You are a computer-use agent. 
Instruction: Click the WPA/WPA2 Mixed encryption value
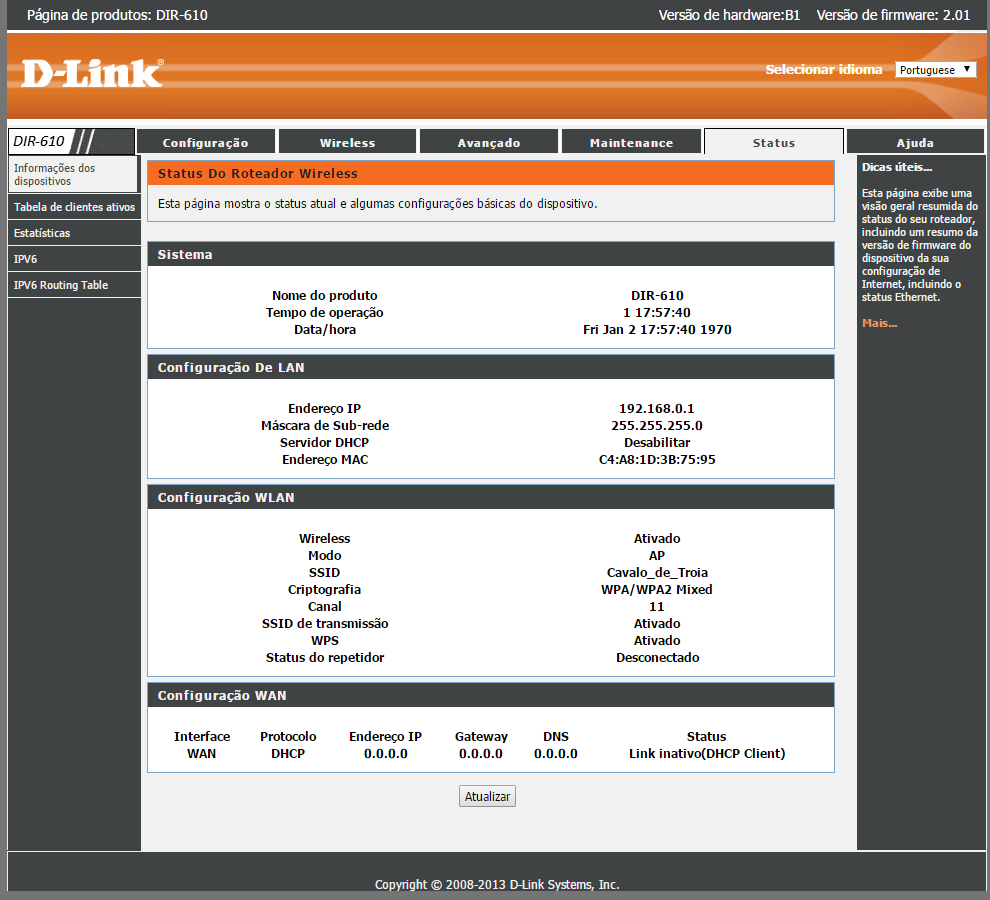[657, 590]
